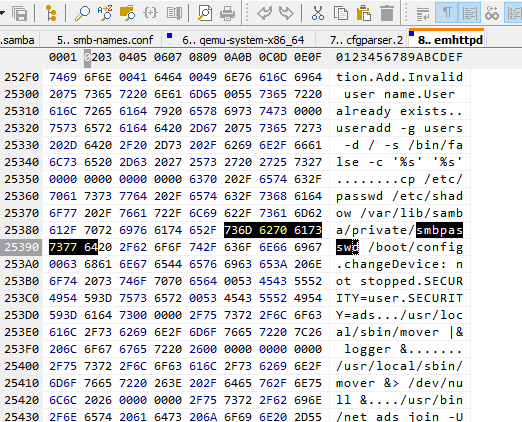Open the outline tree icon in toolbar

pos(50,13)
